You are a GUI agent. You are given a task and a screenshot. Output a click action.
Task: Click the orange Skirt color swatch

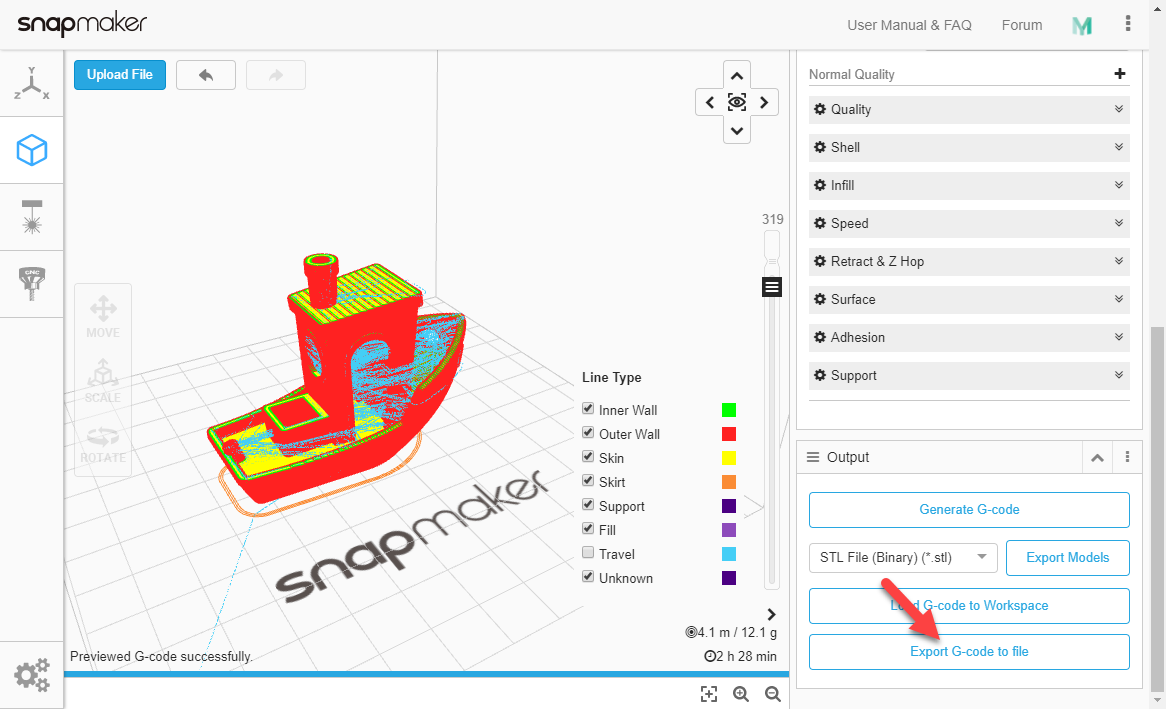729,482
